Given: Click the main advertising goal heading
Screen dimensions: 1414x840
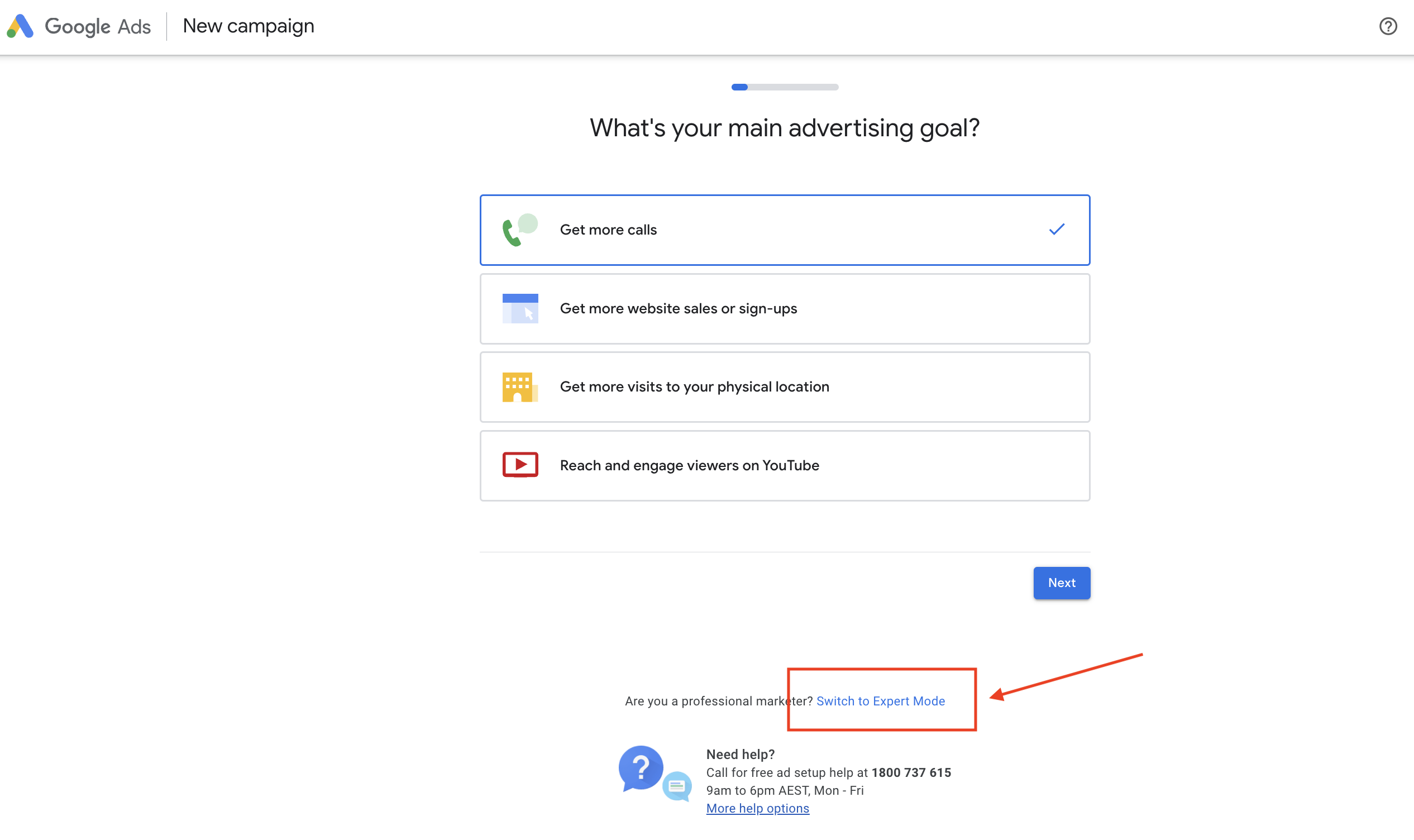Looking at the screenshot, I should (x=784, y=128).
